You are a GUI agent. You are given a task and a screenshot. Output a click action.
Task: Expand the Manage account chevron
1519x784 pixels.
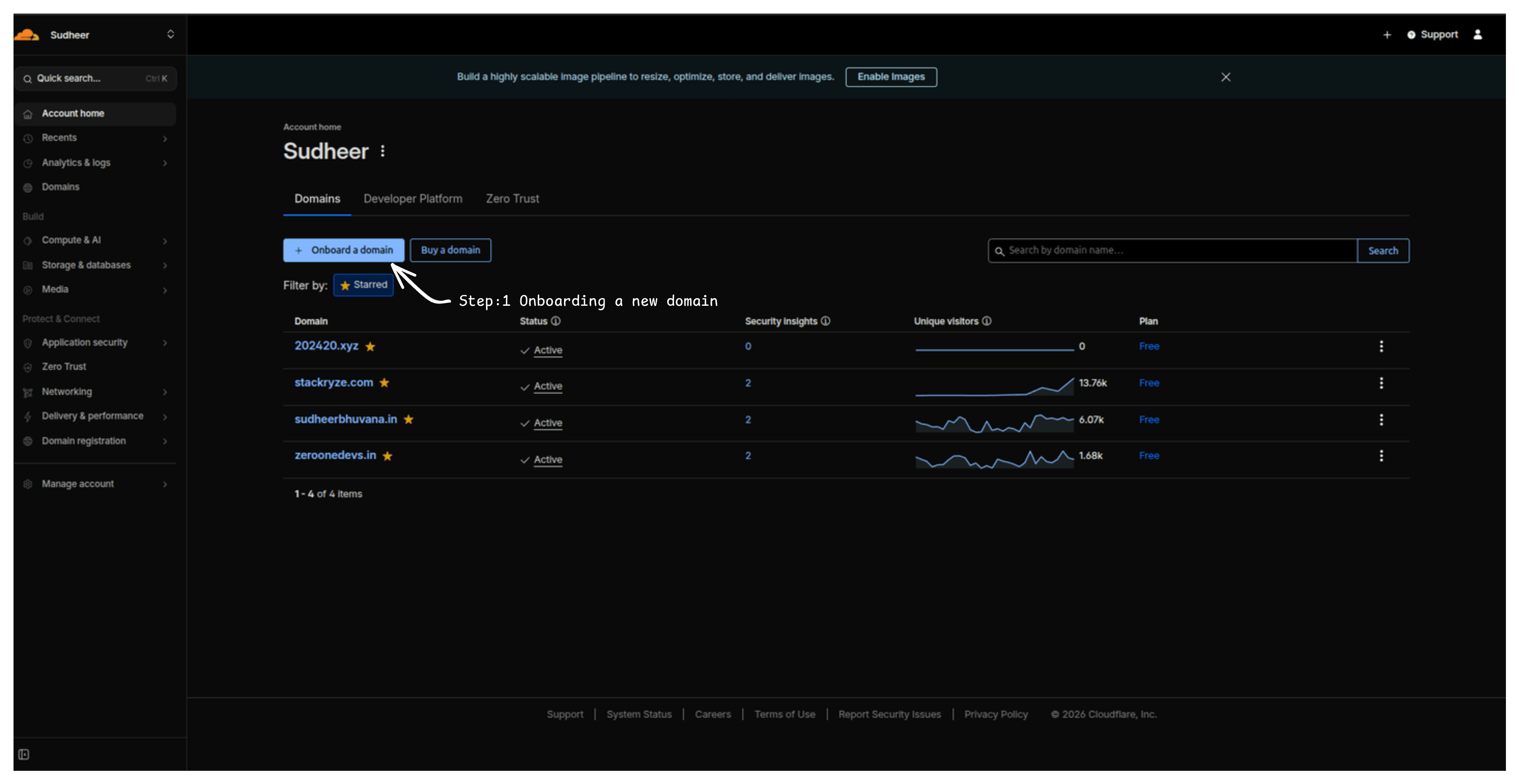[165, 485]
